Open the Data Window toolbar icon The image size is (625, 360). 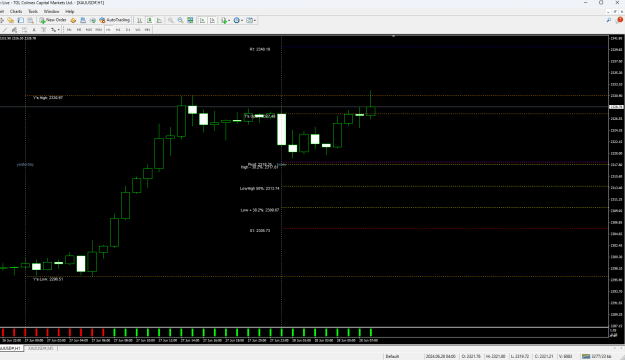[30, 20]
